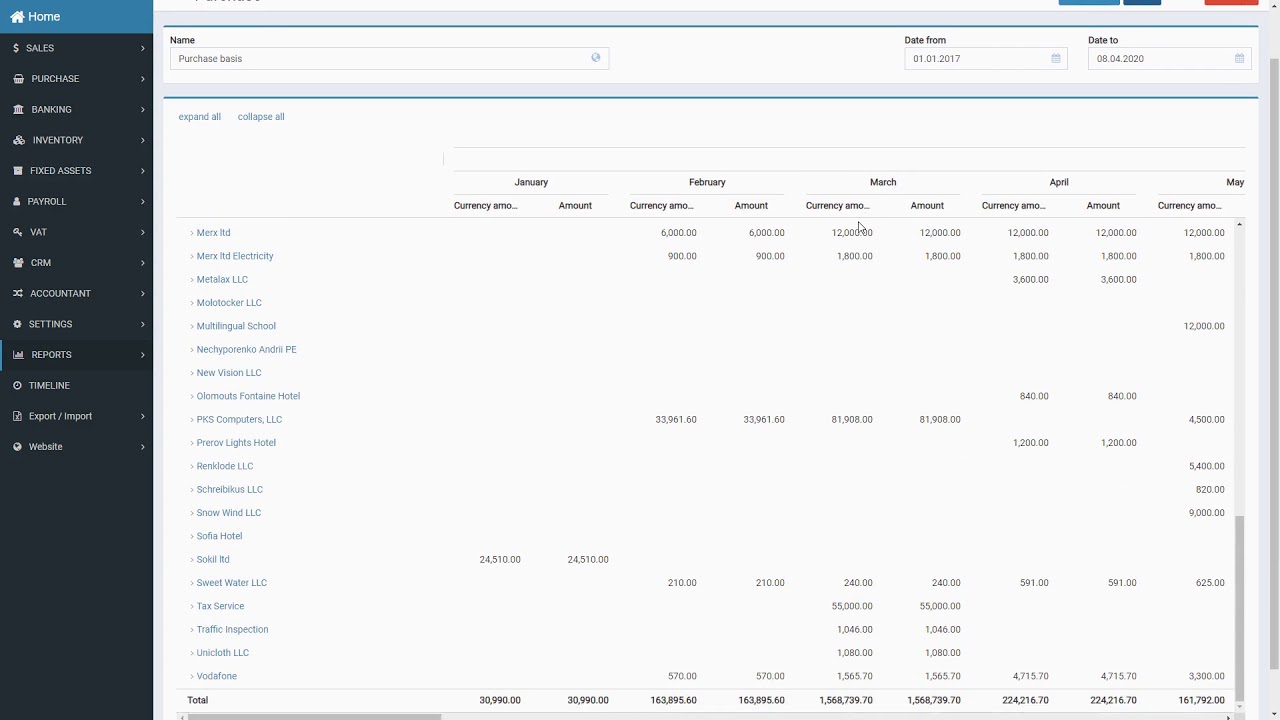Expand the REPORTS menu arrow
This screenshot has height=720, width=1280.
click(x=143, y=355)
